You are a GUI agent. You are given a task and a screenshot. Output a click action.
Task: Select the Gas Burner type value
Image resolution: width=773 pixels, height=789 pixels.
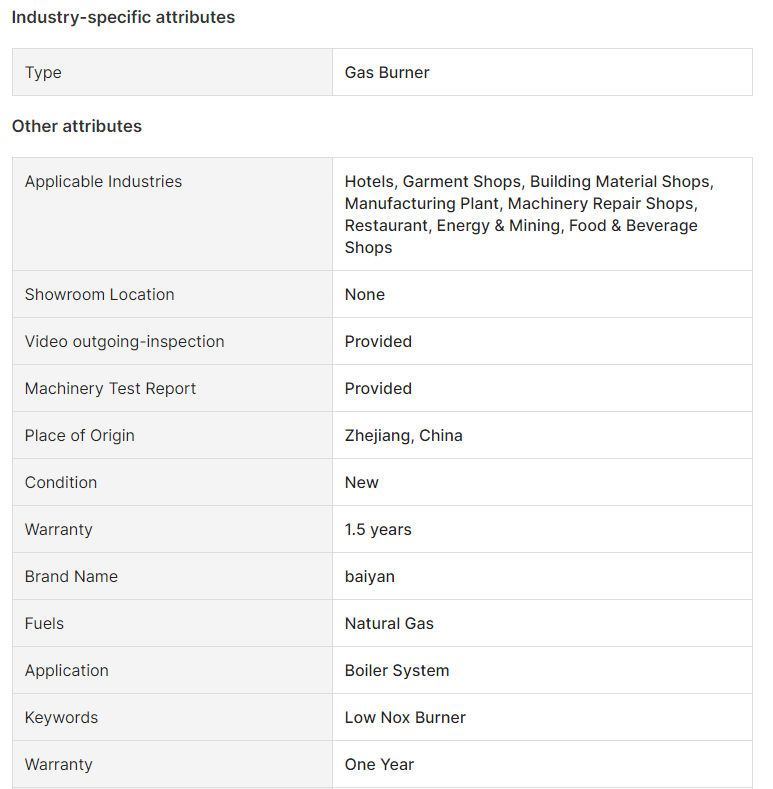(387, 72)
